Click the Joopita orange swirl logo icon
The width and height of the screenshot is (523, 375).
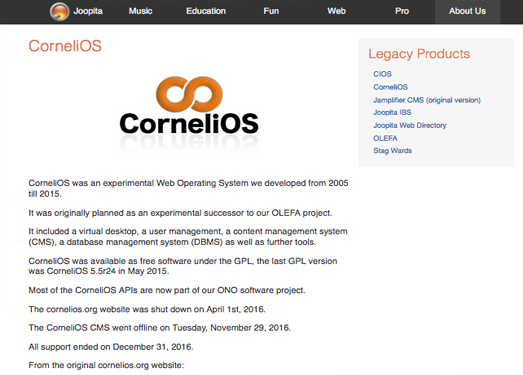[59, 11]
